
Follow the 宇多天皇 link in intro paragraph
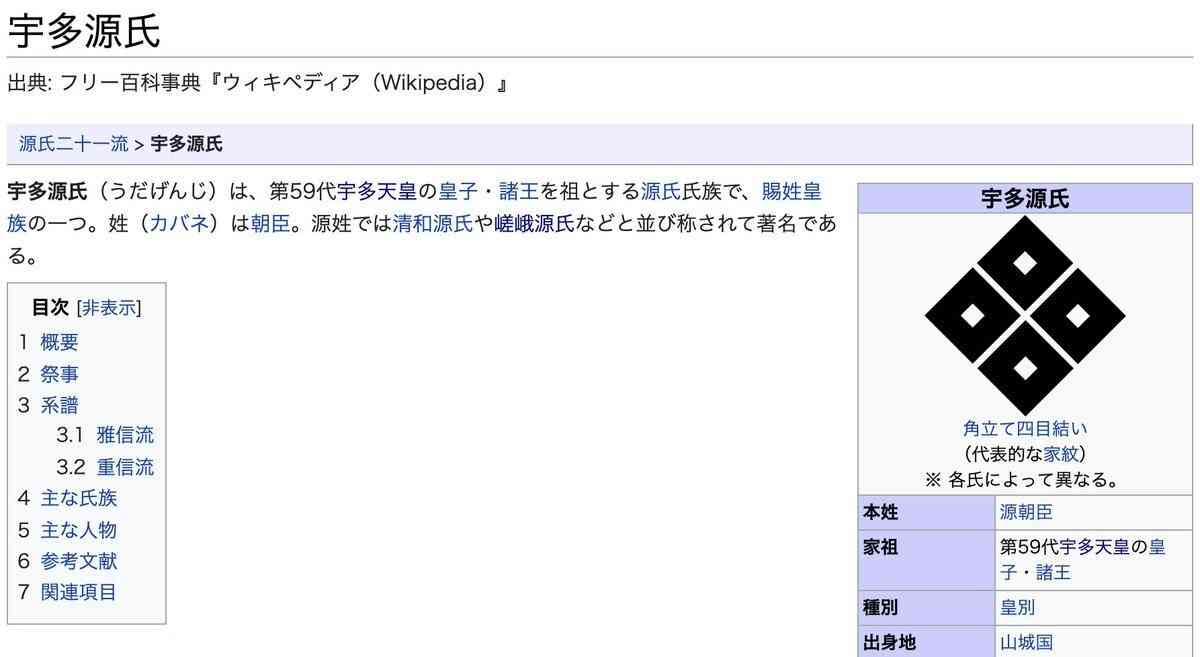click(376, 192)
